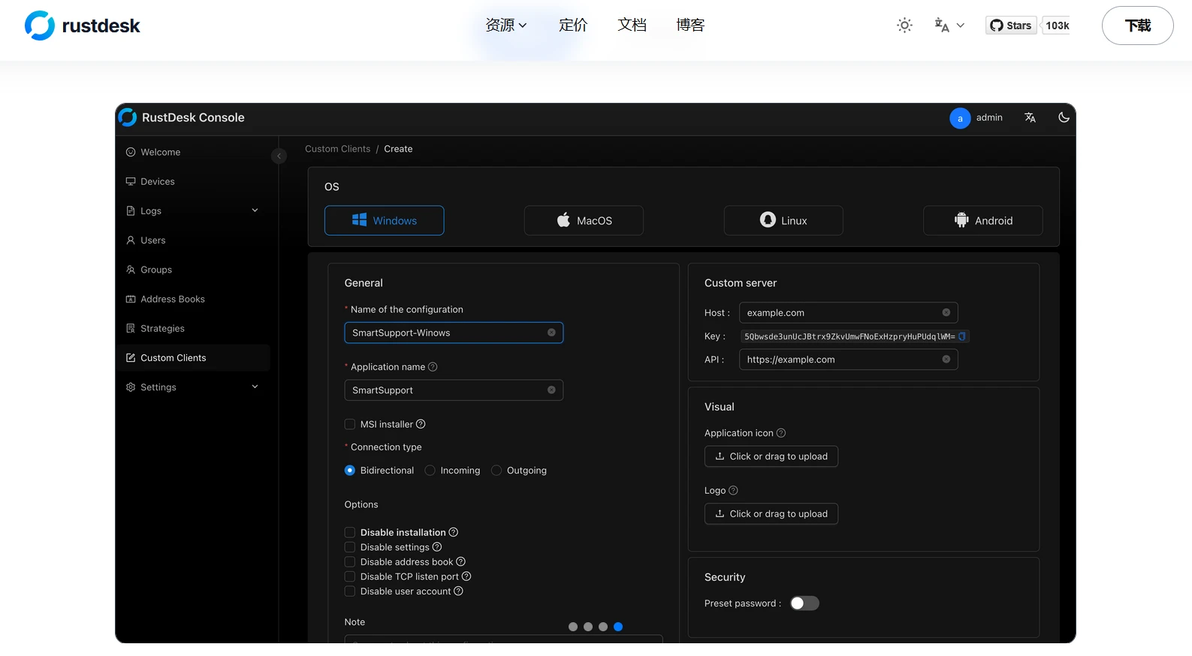Show Disable user account help icon
This screenshot has width=1192, height=656.
click(x=458, y=591)
